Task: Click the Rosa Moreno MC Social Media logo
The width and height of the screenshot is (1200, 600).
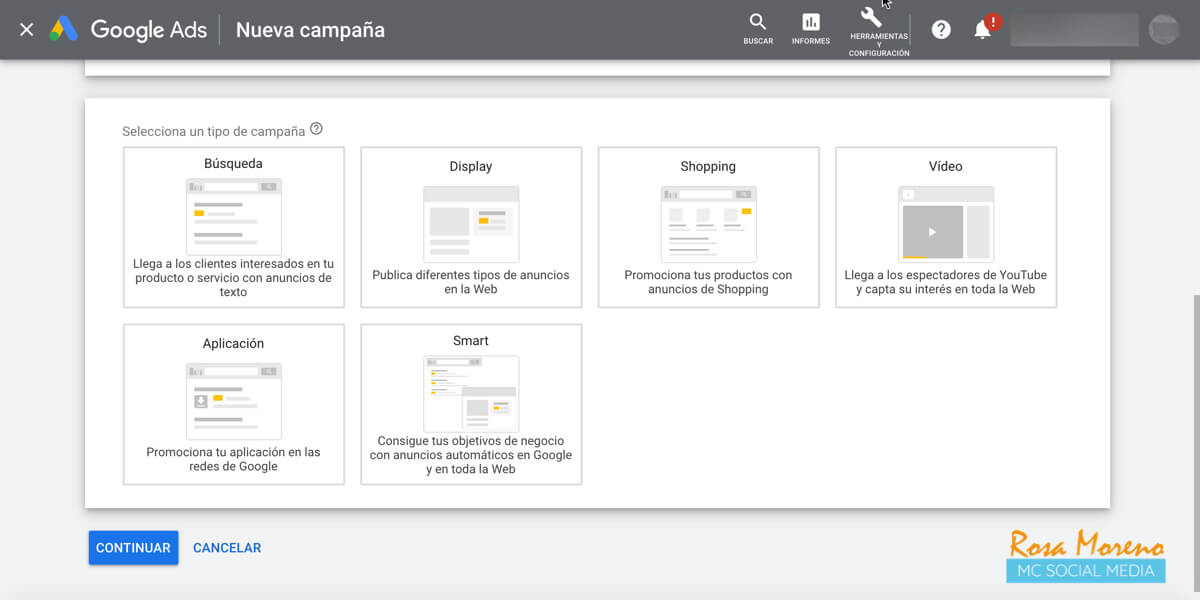Action: (x=1085, y=557)
